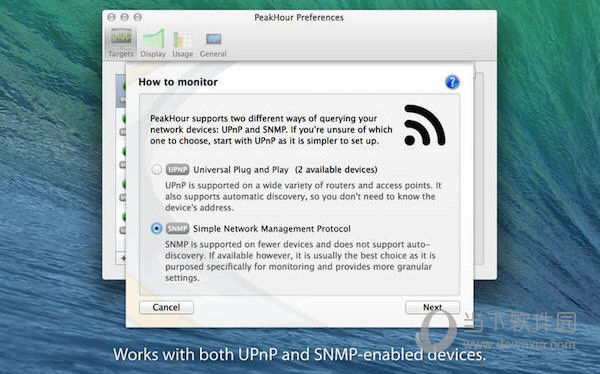The height and width of the screenshot is (374, 600).
Task: Open the Targets preferences tab
Action: click(x=121, y=43)
